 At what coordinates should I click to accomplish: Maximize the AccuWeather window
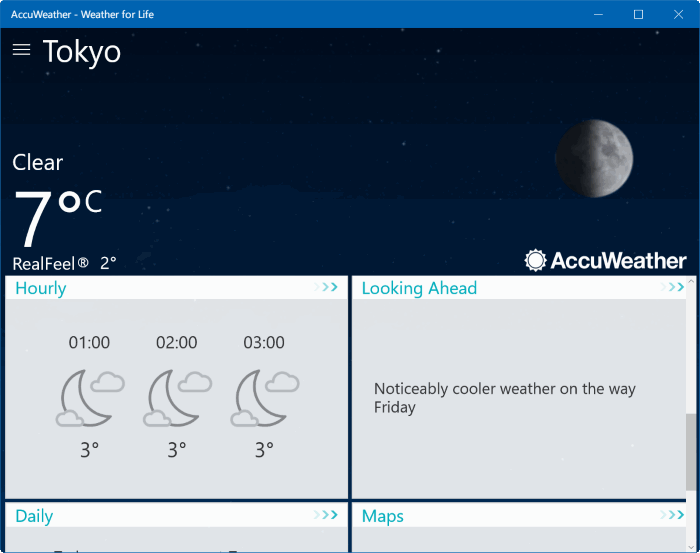tap(638, 14)
